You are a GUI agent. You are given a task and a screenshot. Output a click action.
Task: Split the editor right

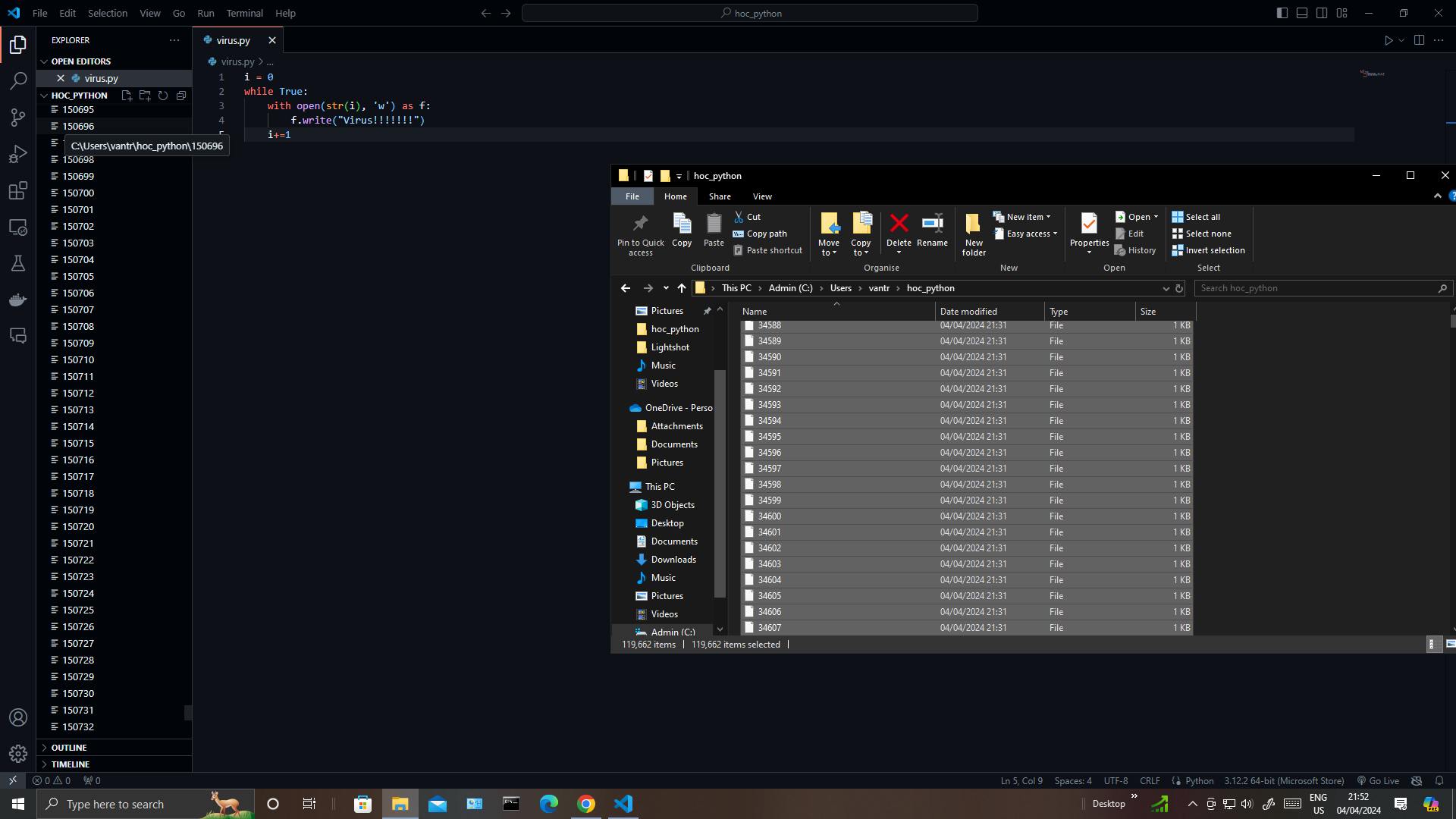[x=1419, y=40]
